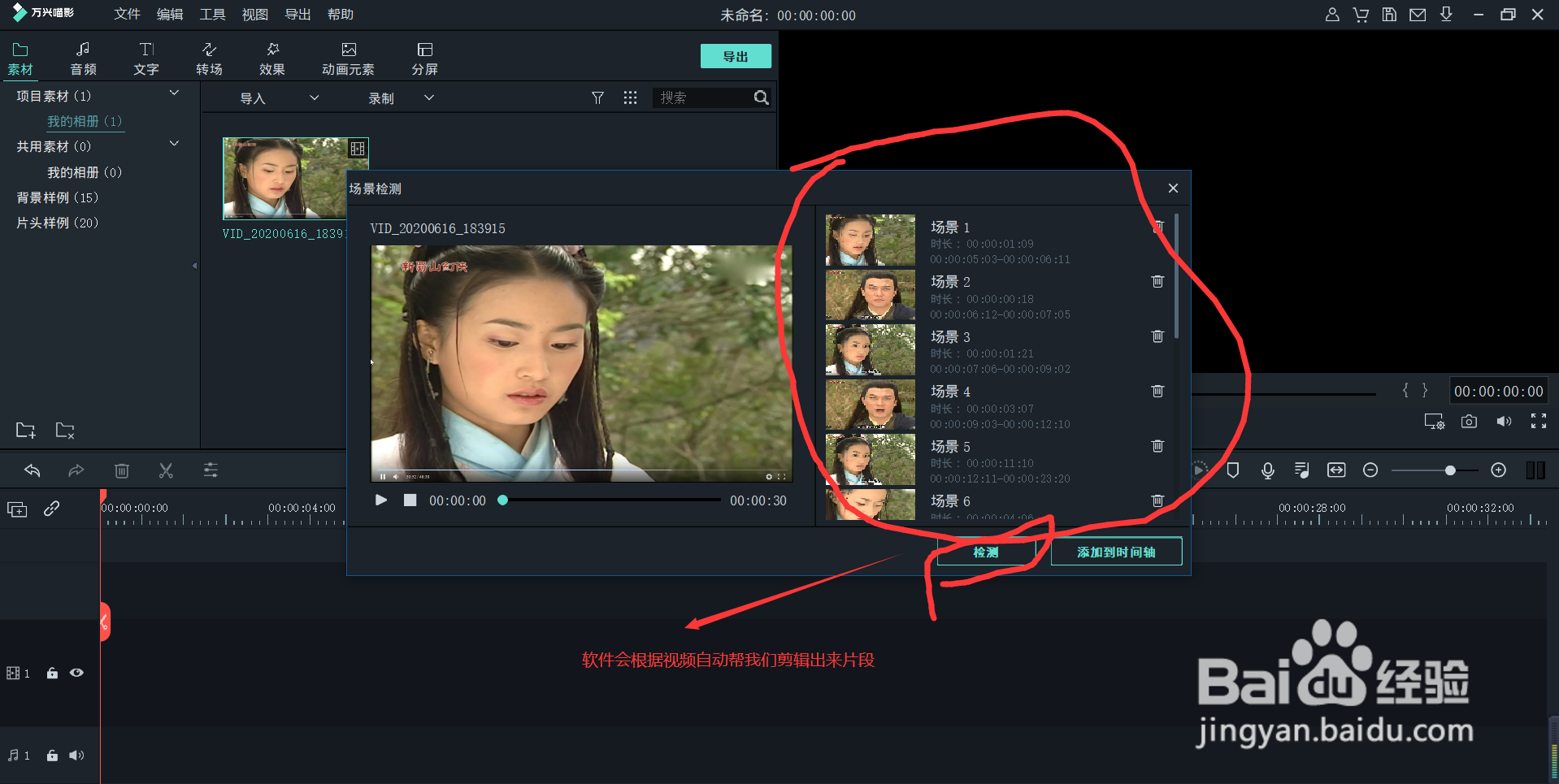
Task: Open the 导入 import dropdown
Action: pos(279,98)
